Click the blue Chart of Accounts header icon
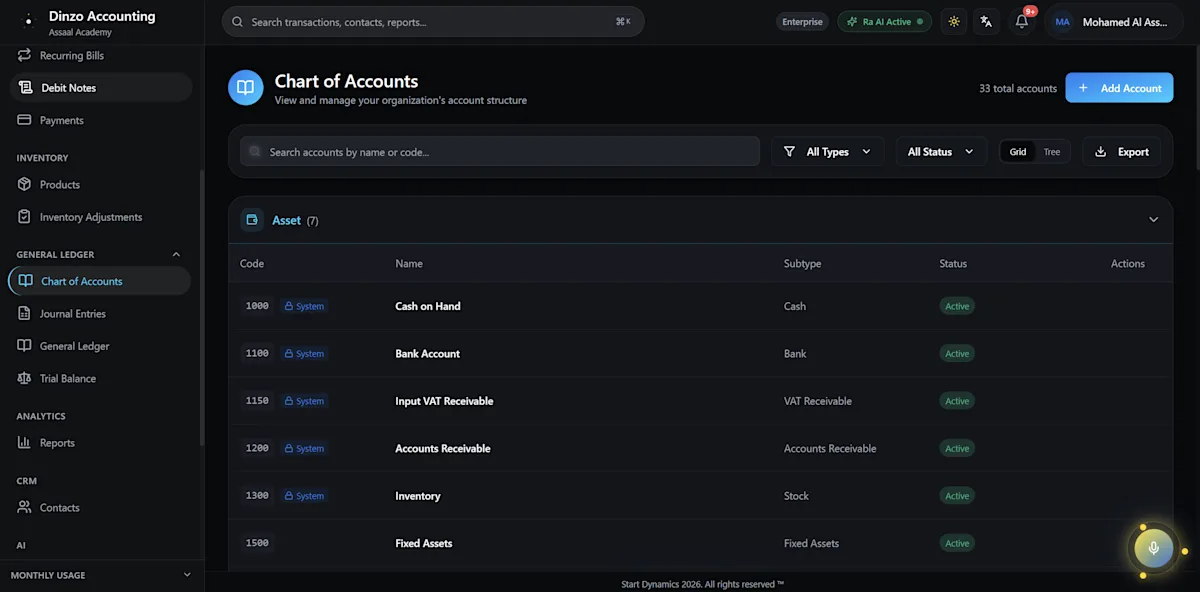The height and width of the screenshot is (592, 1200). click(x=246, y=88)
